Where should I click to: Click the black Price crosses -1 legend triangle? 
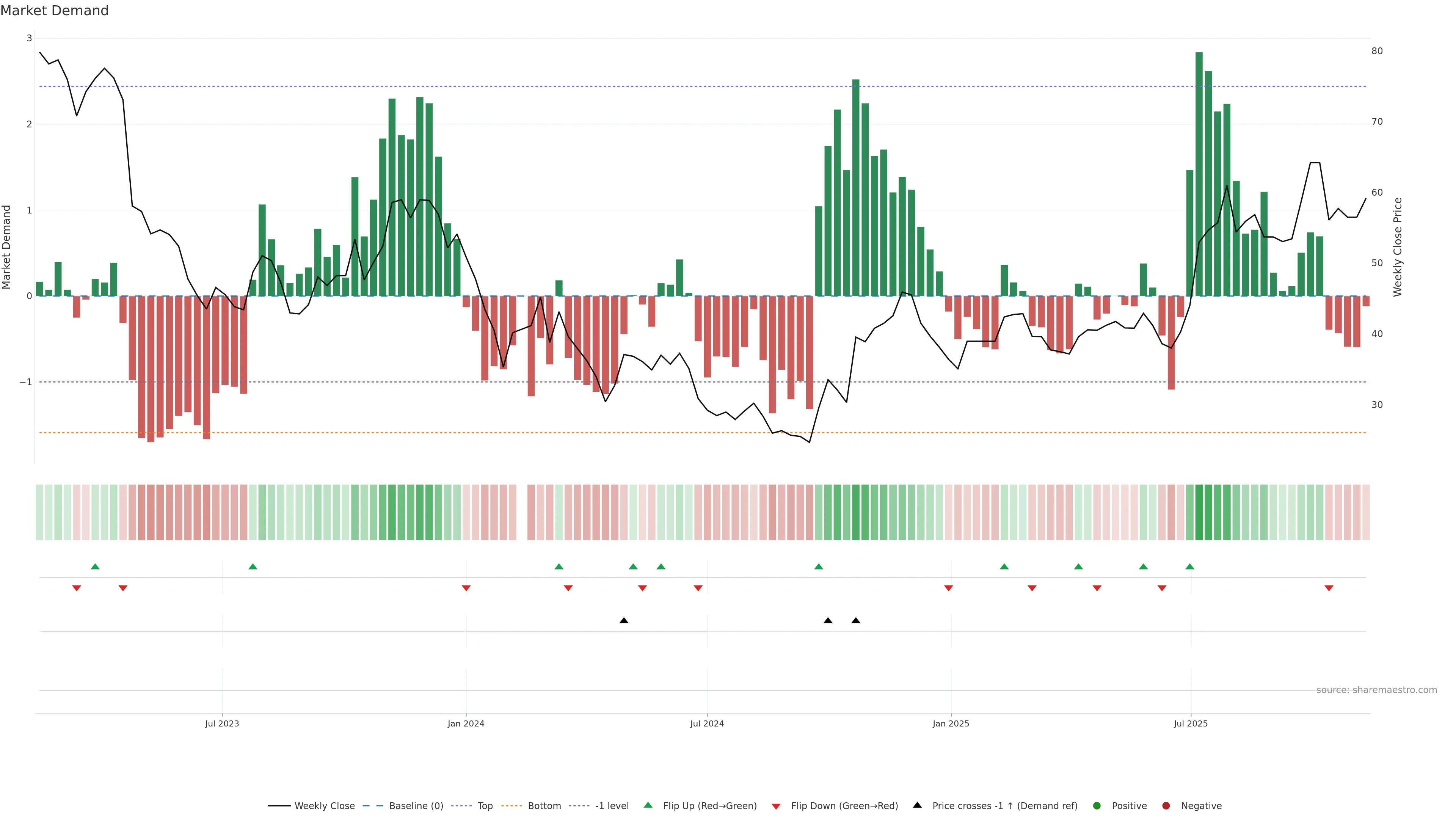(x=917, y=805)
